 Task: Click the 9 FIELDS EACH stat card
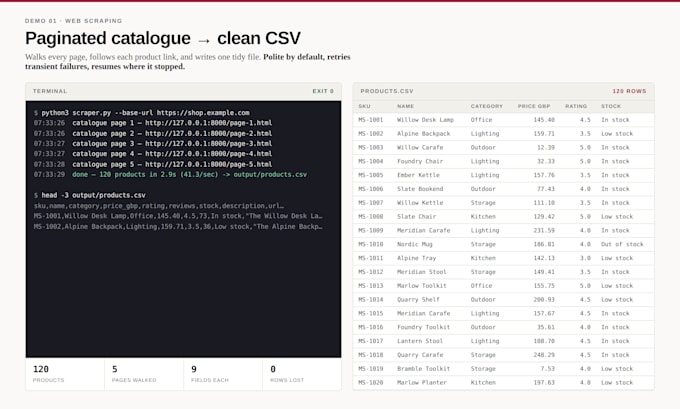(223, 374)
